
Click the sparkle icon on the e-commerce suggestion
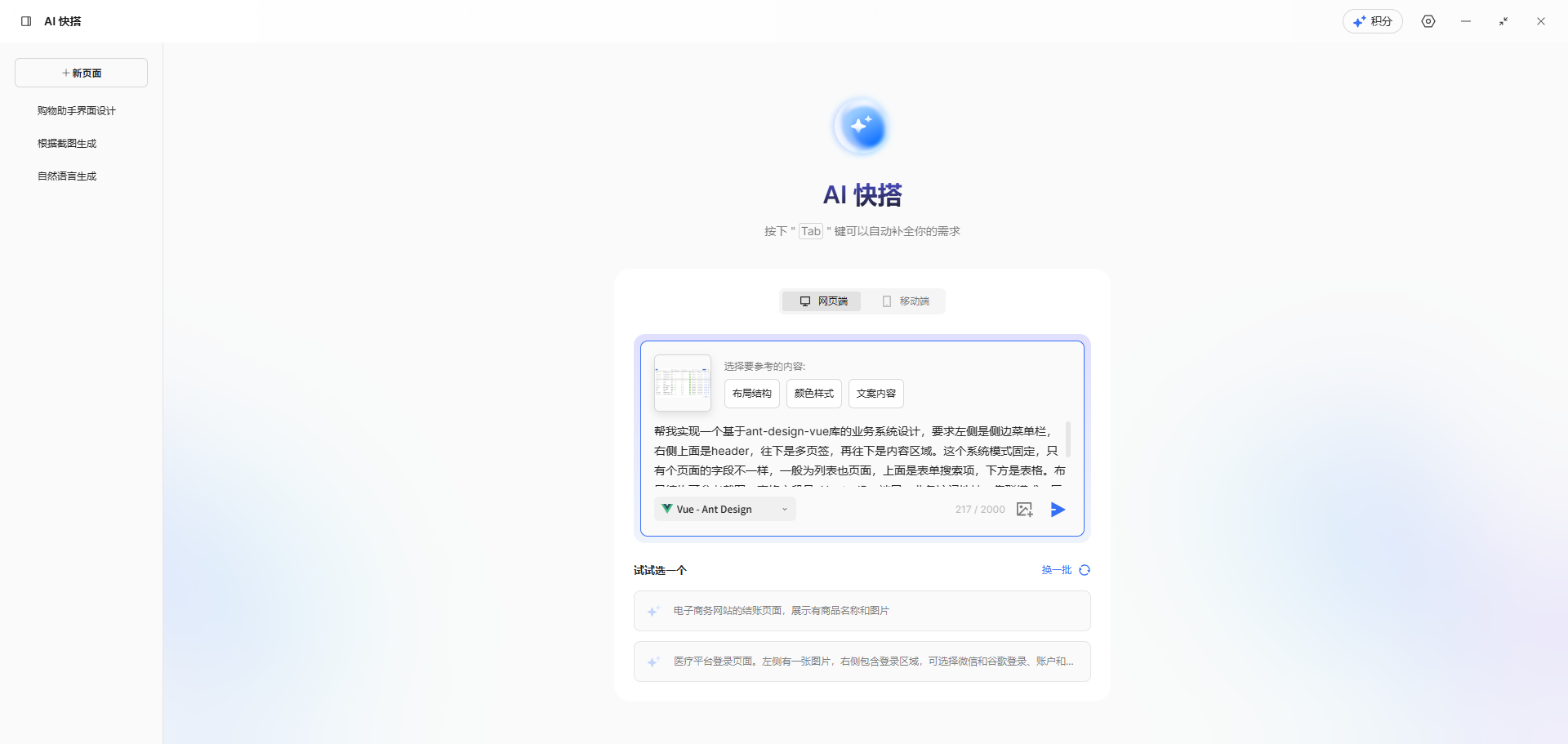pyautogui.click(x=653, y=610)
